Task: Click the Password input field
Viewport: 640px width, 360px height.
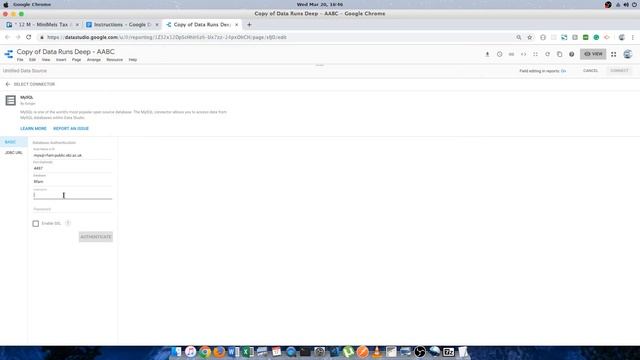Action: (72, 209)
